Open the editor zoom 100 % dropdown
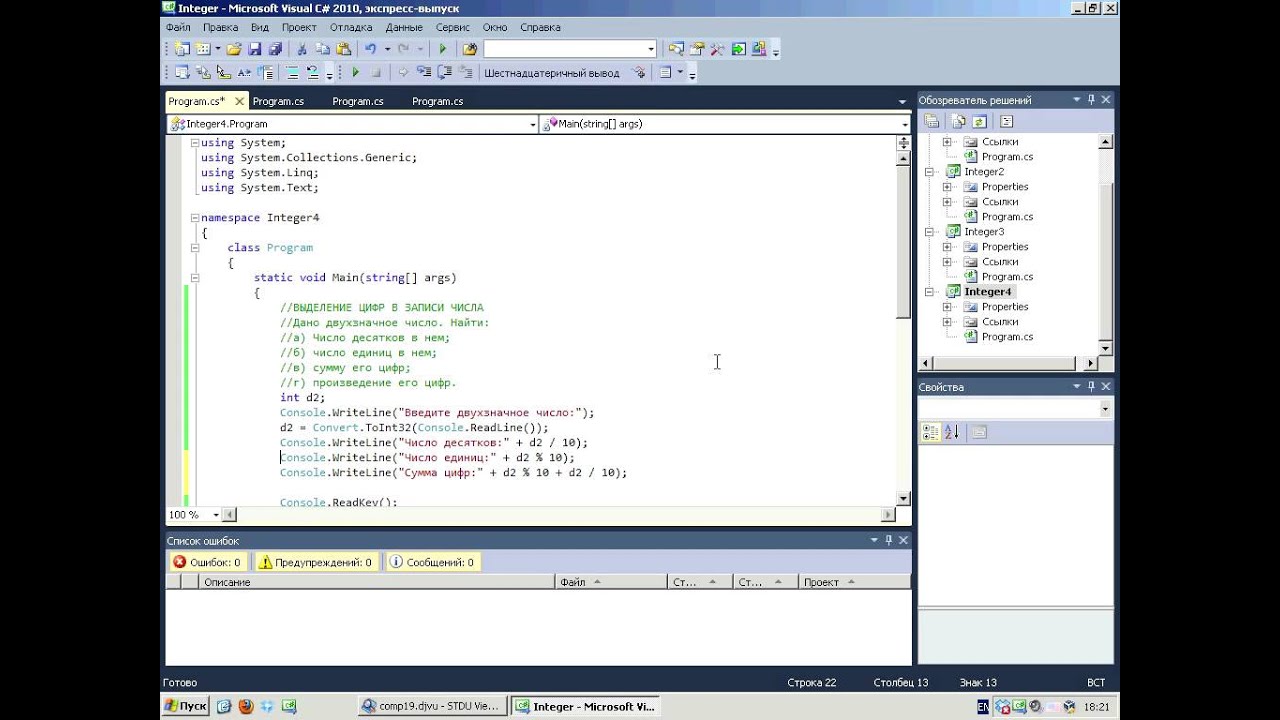This screenshot has height=720, width=1280. [x=215, y=515]
